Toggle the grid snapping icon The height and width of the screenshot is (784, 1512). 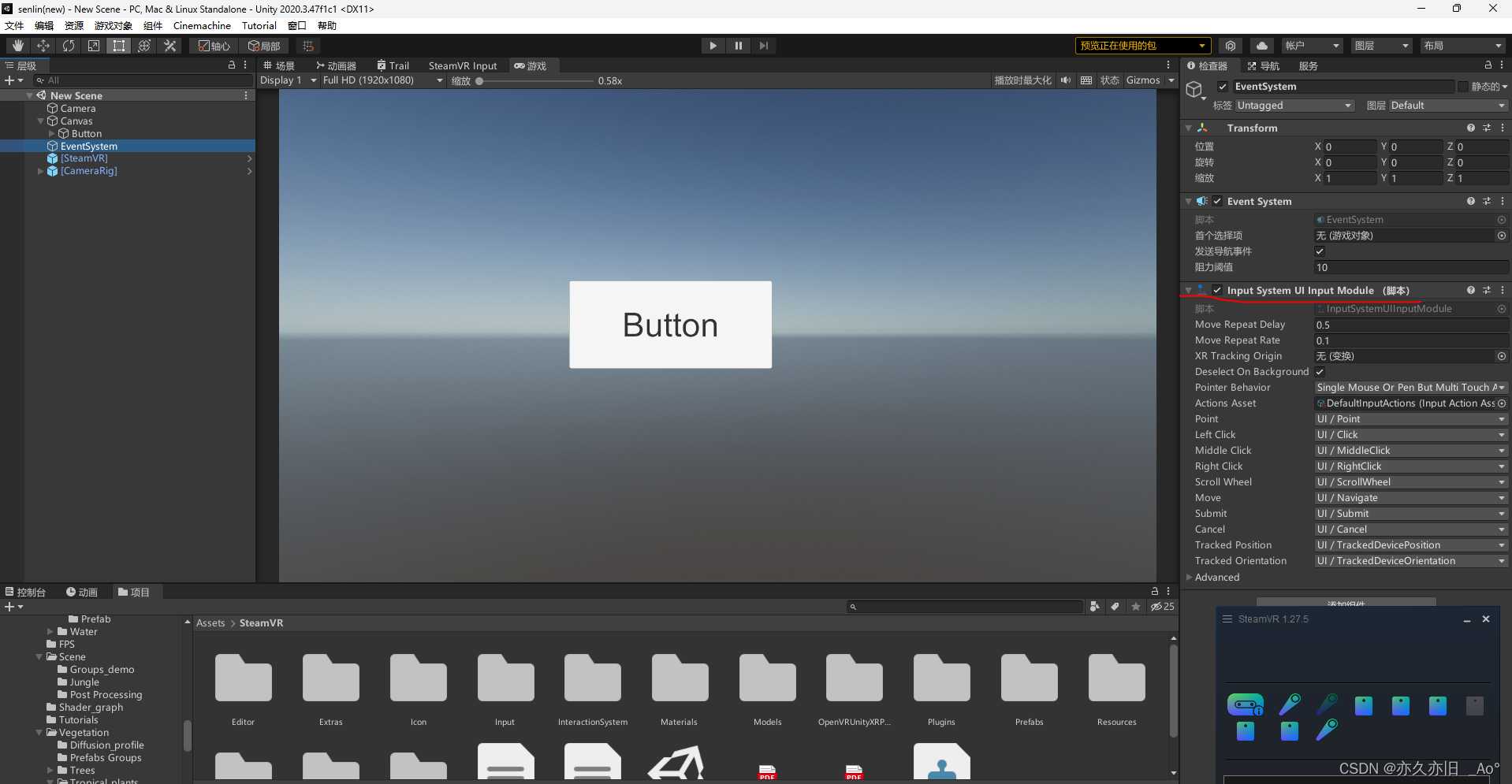[308, 46]
